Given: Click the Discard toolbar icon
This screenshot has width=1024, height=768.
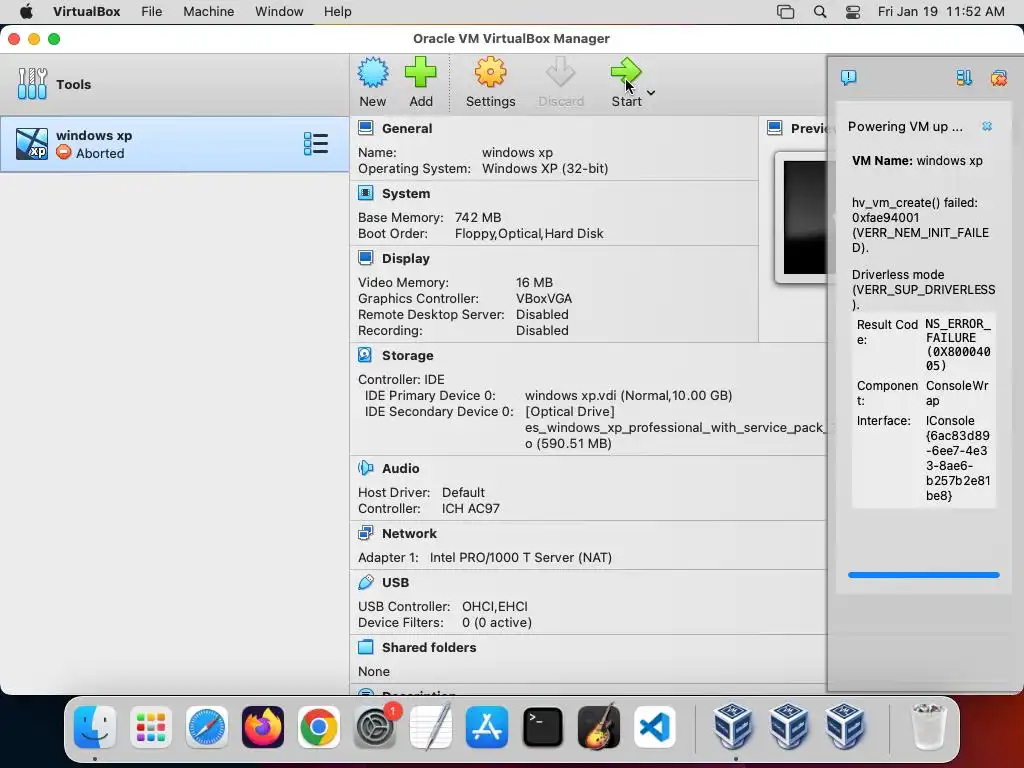Looking at the screenshot, I should [x=560, y=72].
